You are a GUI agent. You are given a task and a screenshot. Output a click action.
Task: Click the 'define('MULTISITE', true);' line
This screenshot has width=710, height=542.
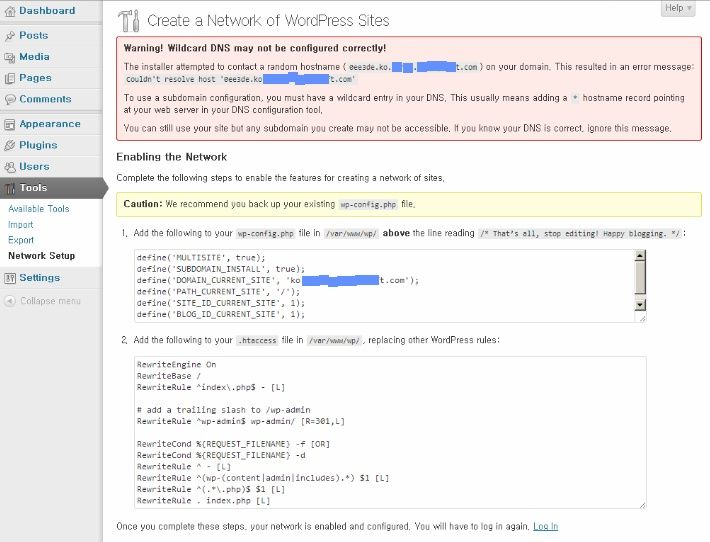[x=201, y=258]
